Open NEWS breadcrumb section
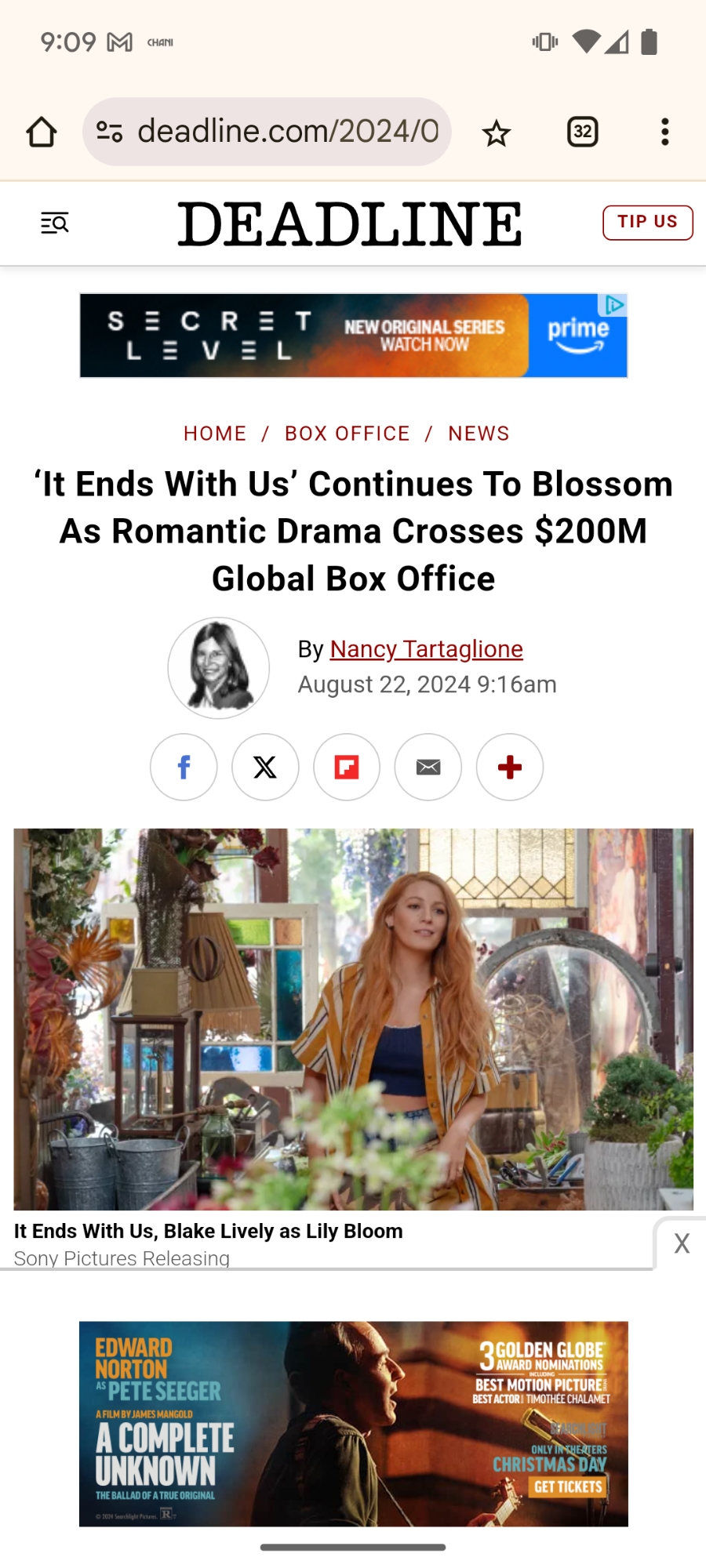 (479, 434)
